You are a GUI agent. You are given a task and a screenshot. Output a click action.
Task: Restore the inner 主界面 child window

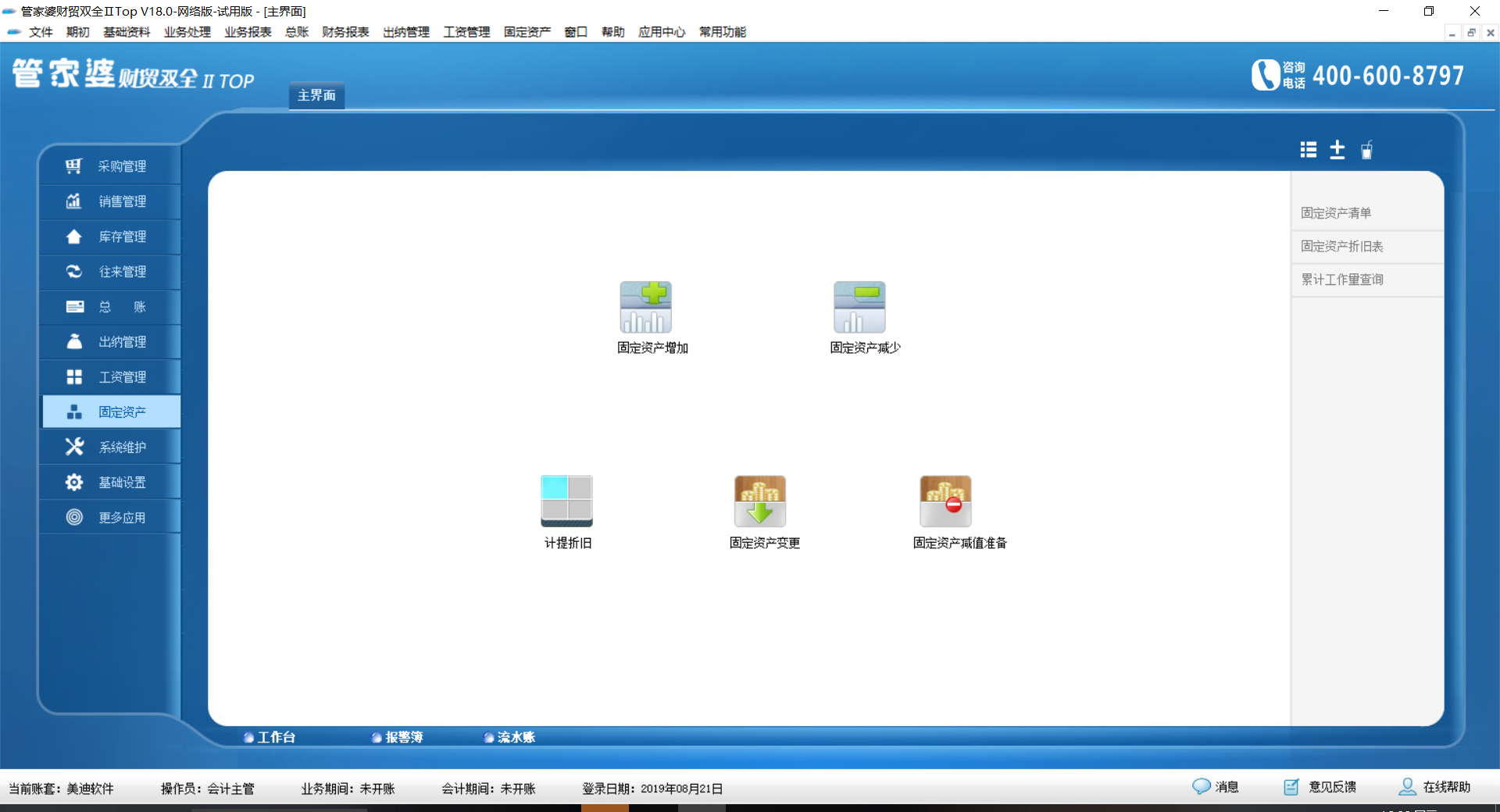(1471, 33)
